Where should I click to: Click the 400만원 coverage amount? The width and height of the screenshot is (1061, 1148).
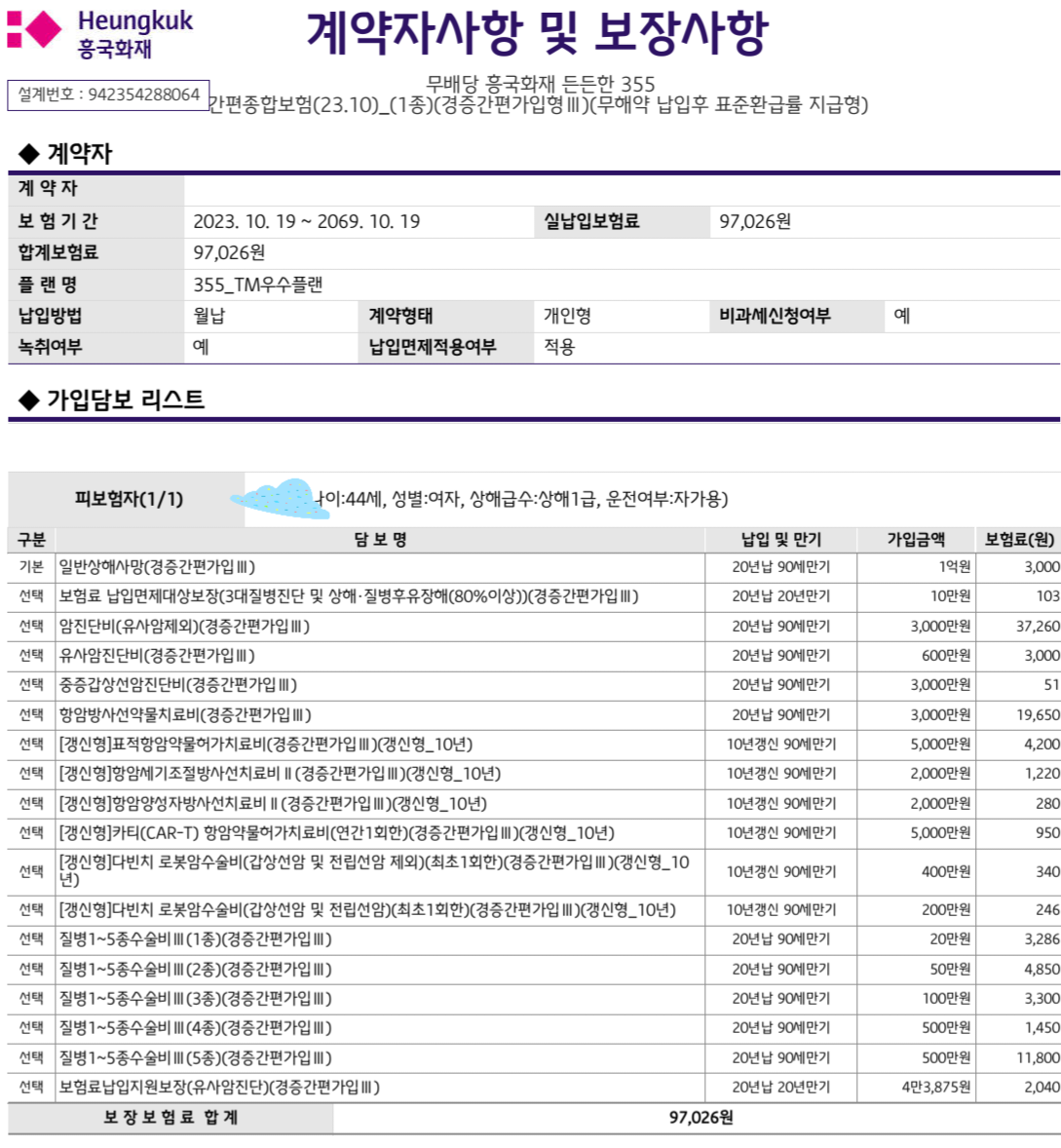[x=945, y=872]
